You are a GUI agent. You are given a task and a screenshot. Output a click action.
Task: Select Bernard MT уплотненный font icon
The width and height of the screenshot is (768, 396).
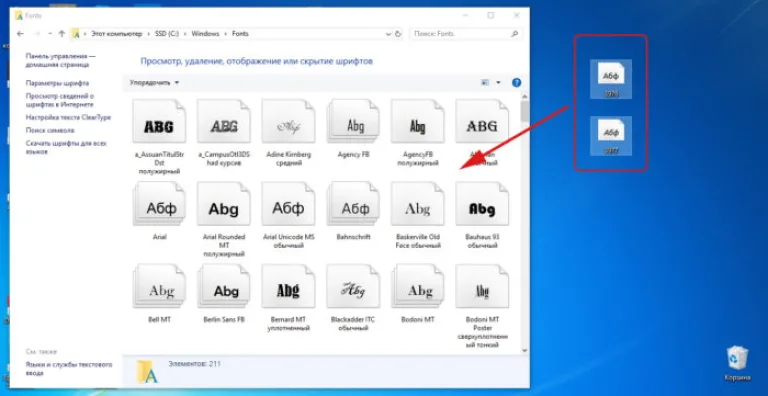point(288,286)
